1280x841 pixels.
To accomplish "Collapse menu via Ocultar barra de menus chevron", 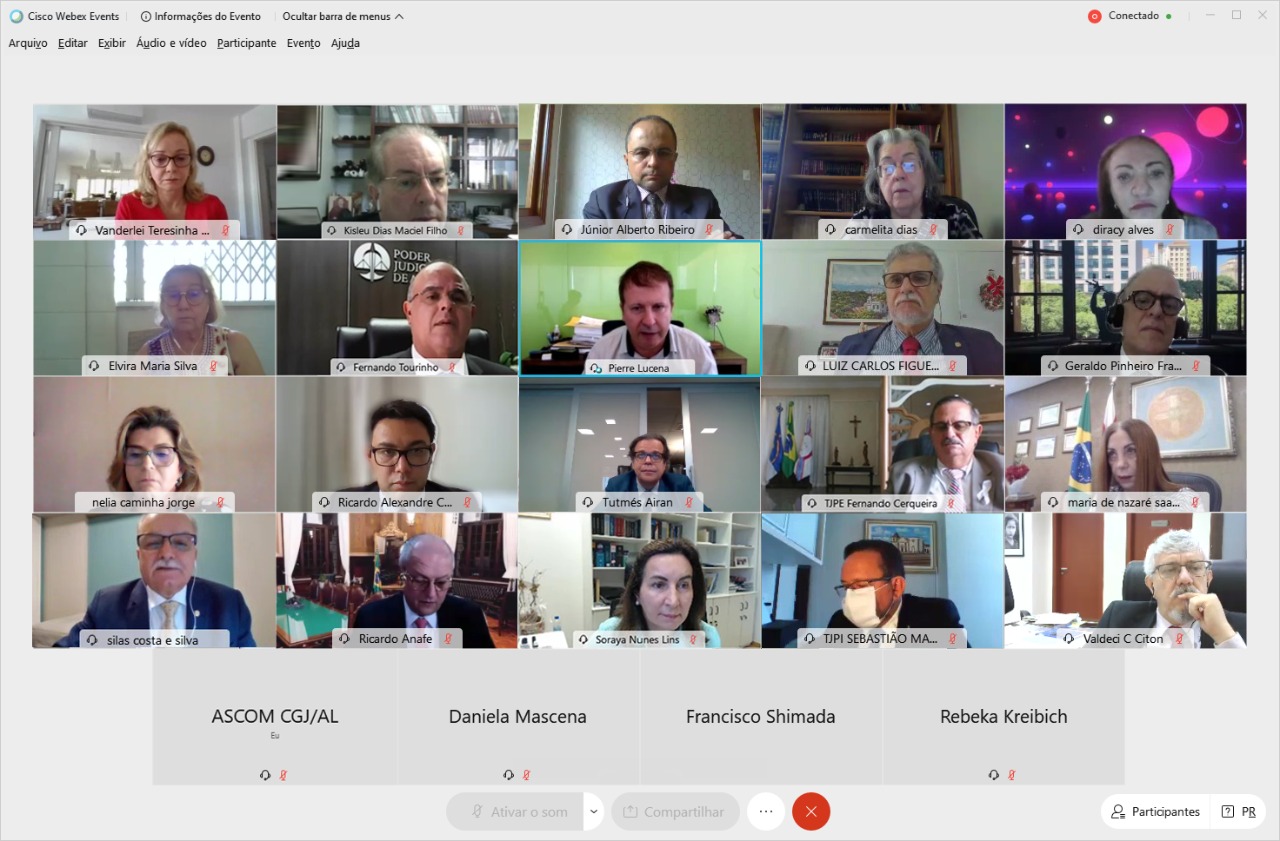I will pos(399,17).
